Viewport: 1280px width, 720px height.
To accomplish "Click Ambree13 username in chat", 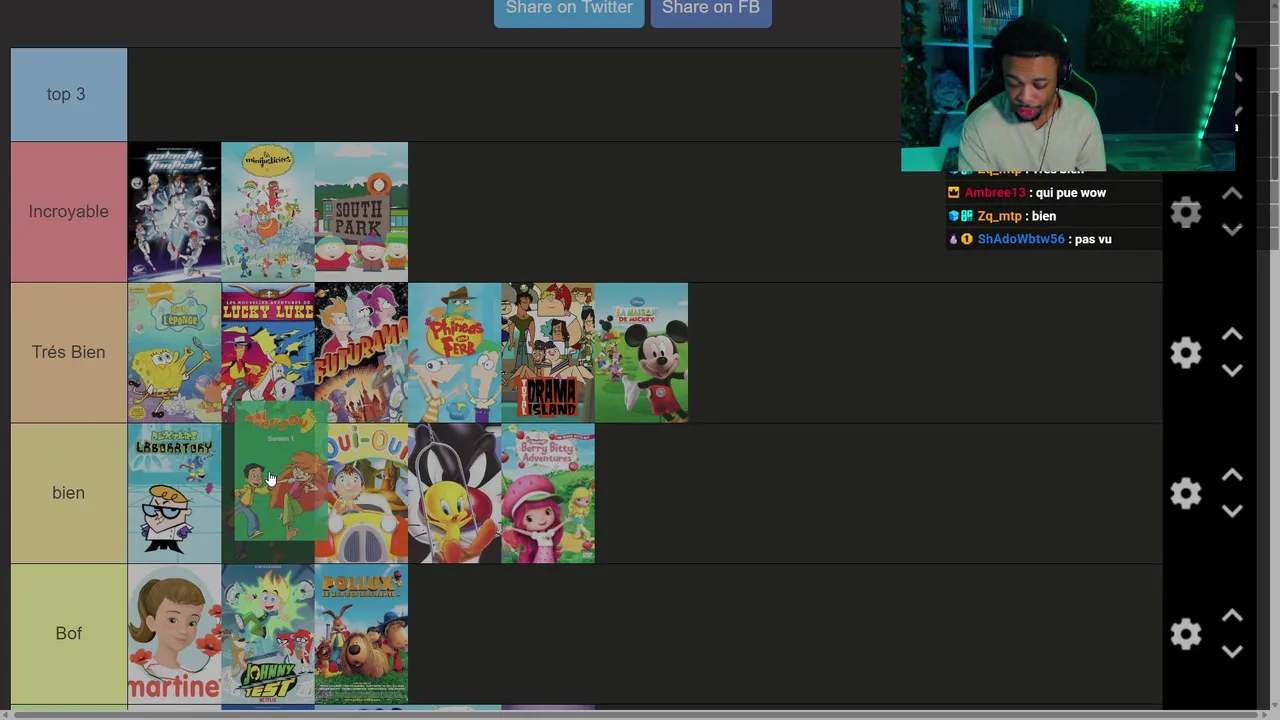I will click(995, 193).
